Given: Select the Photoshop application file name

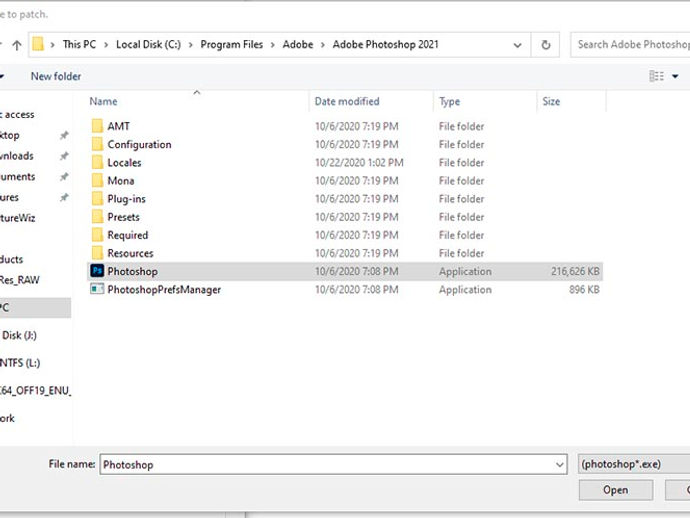Looking at the screenshot, I should (132, 272).
